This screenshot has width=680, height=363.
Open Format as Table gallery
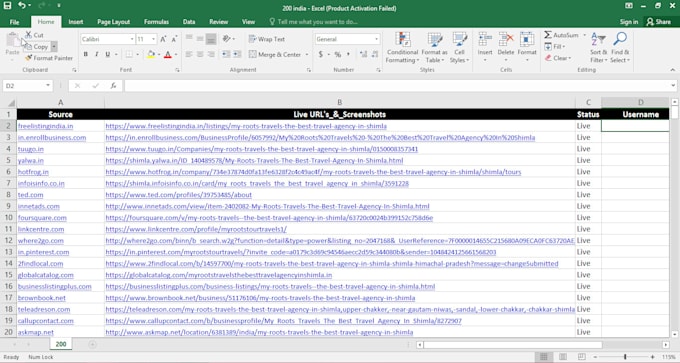434,48
